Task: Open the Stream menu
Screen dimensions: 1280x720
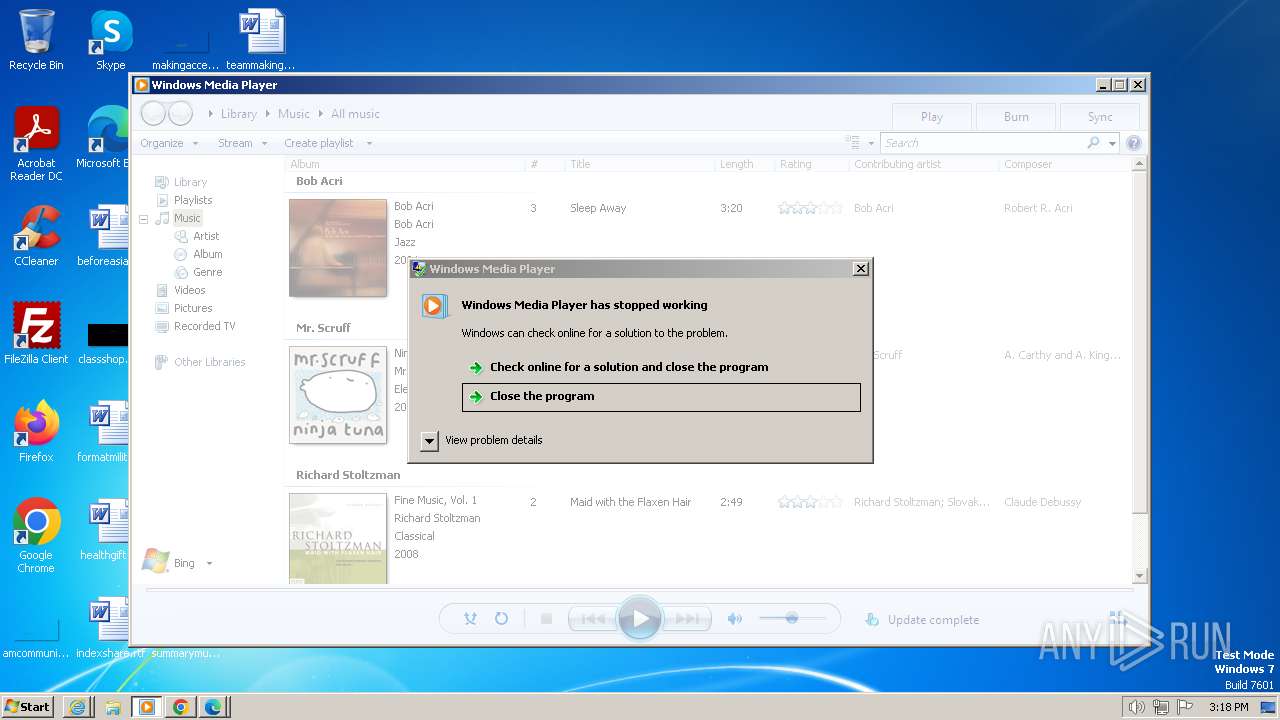Action: point(243,143)
